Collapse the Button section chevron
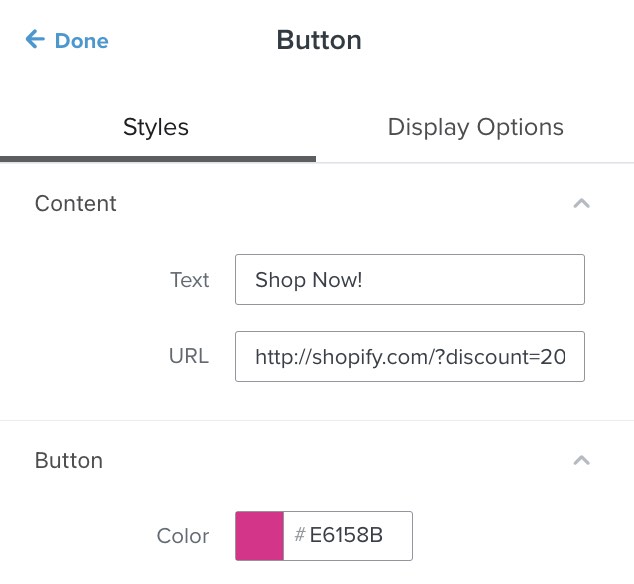This screenshot has height=584, width=634. click(x=581, y=460)
